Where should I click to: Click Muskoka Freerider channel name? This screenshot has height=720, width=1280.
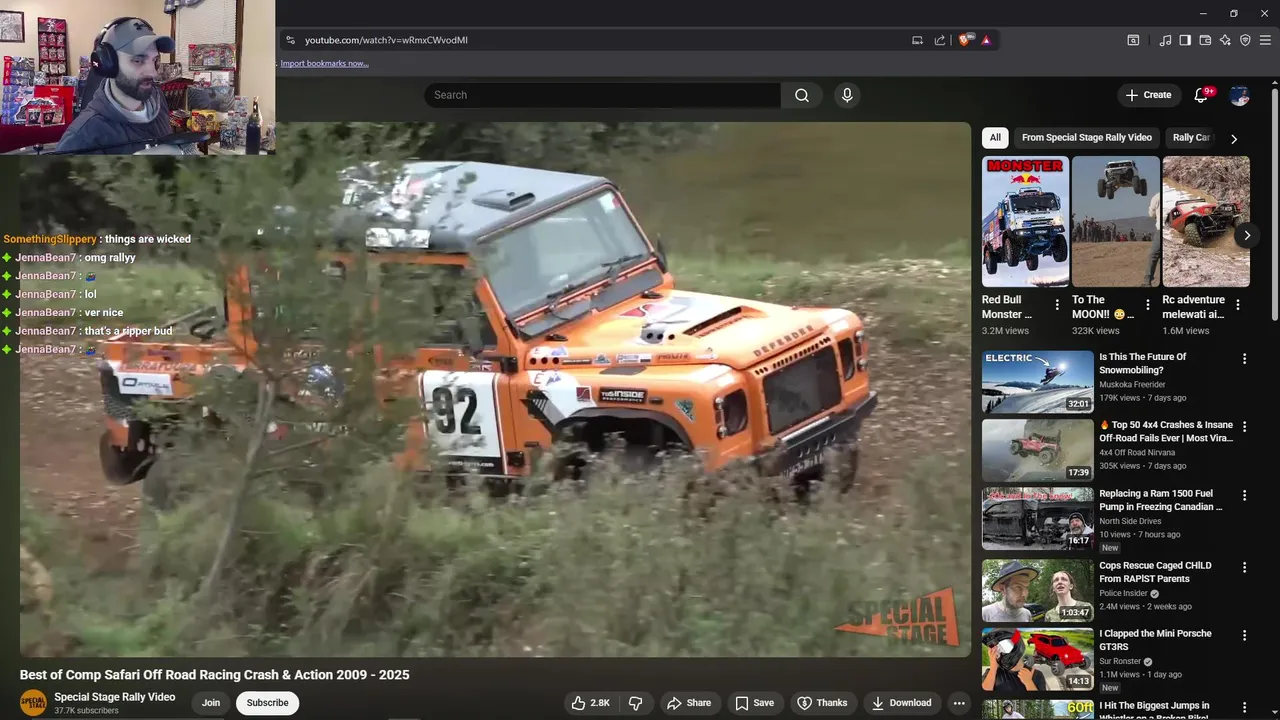point(1132,385)
